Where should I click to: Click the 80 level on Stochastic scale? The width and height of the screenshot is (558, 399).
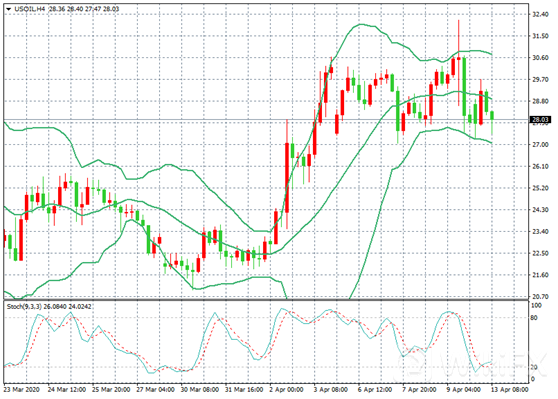point(534,318)
